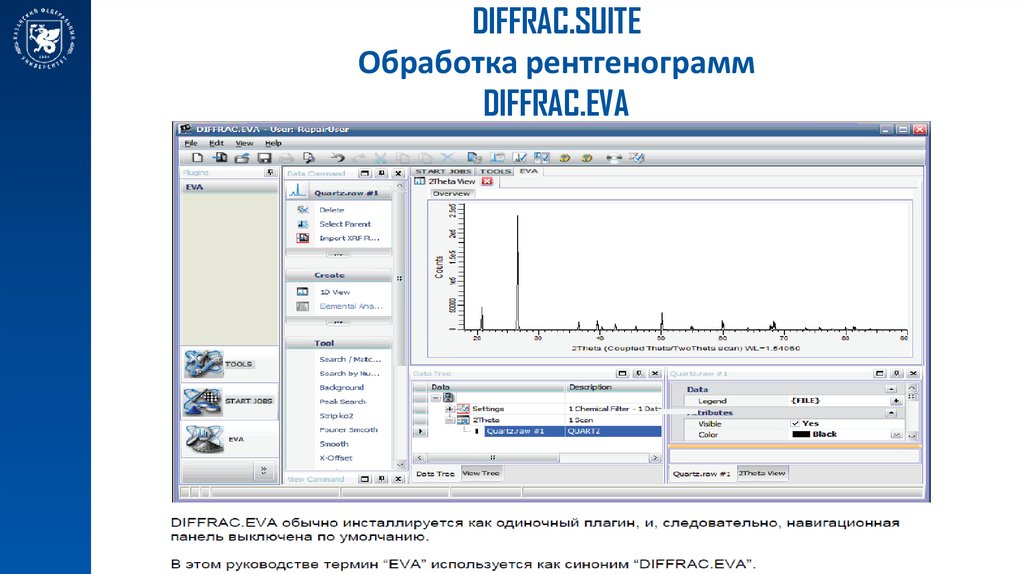Expand the Settings tree node
The height and width of the screenshot is (574, 1024).
tap(449, 409)
